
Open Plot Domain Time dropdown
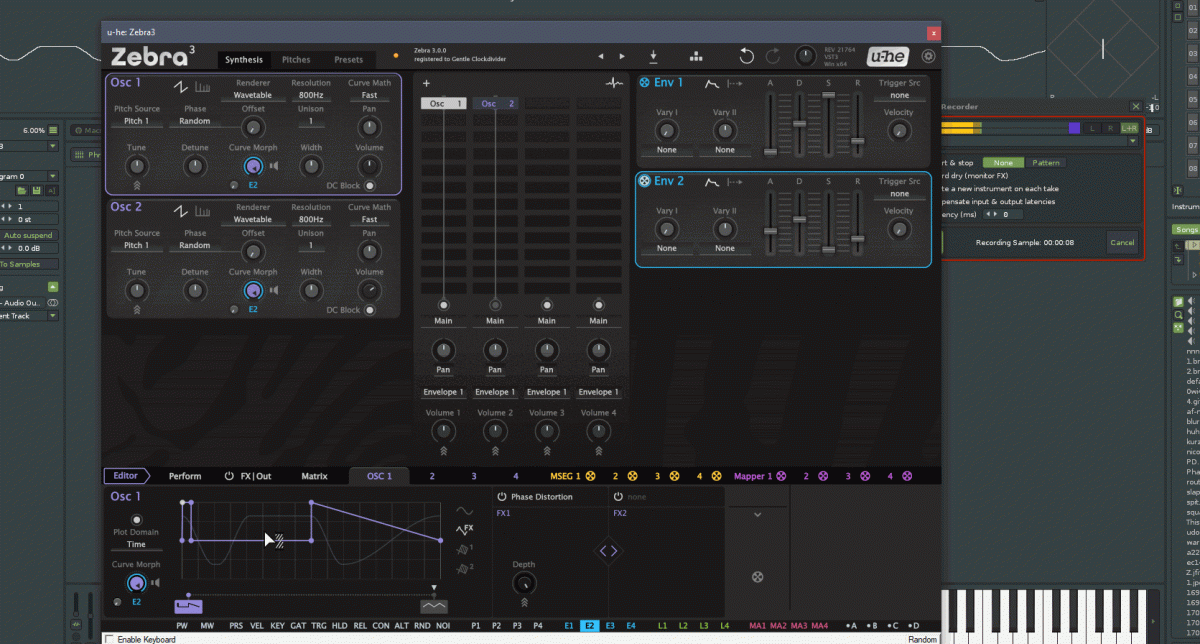coord(136,544)
